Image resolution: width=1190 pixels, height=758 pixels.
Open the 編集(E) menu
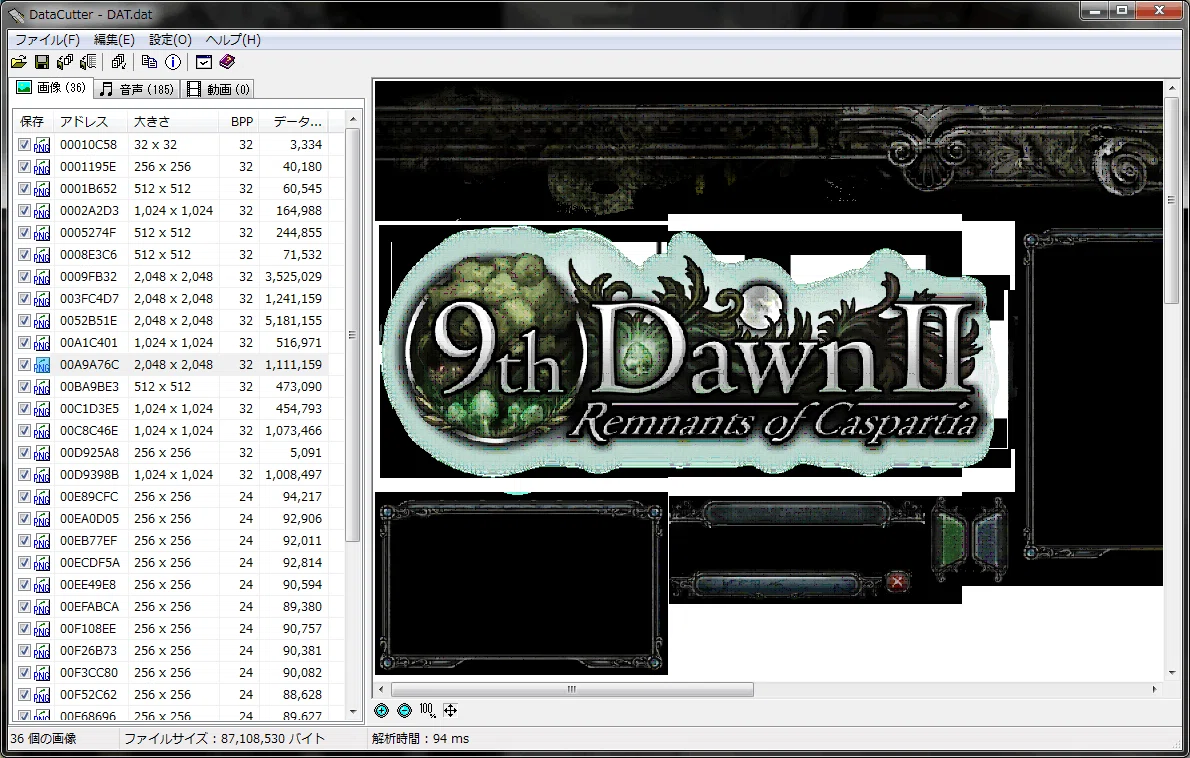click(x=114, y=39)
